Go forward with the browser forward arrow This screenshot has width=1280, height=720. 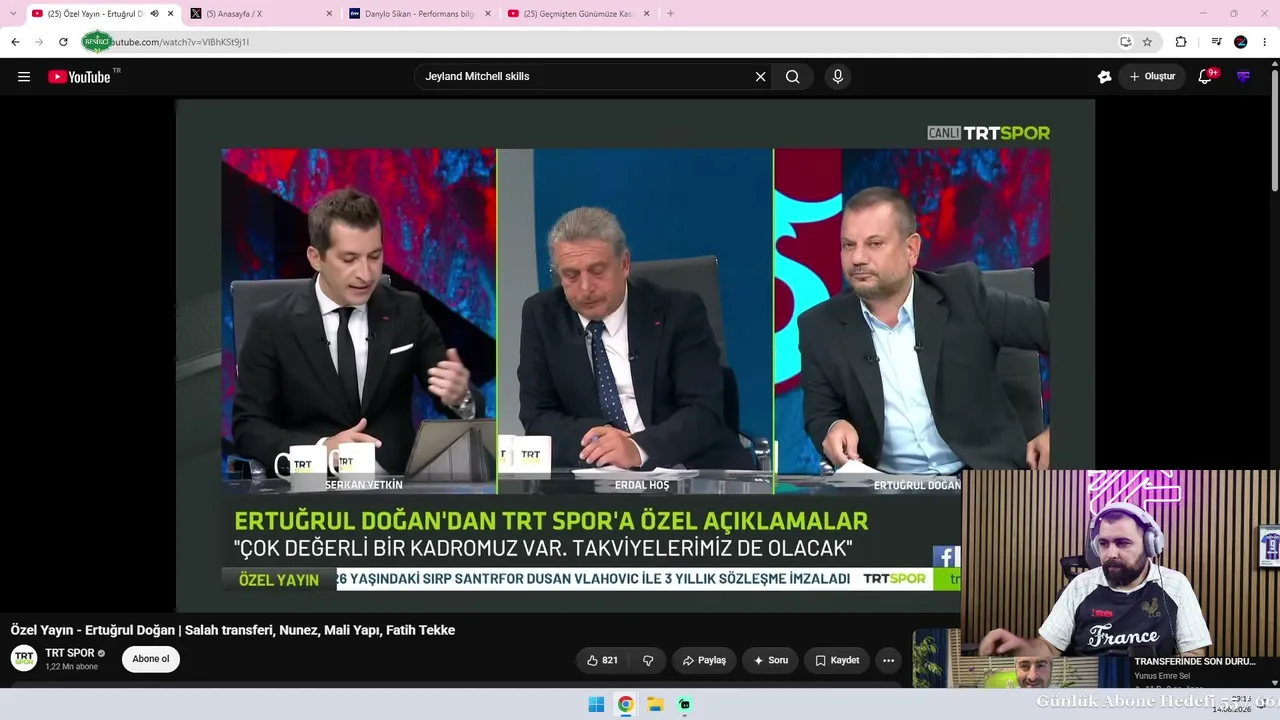pyautogui.click(x=39, y=42)
